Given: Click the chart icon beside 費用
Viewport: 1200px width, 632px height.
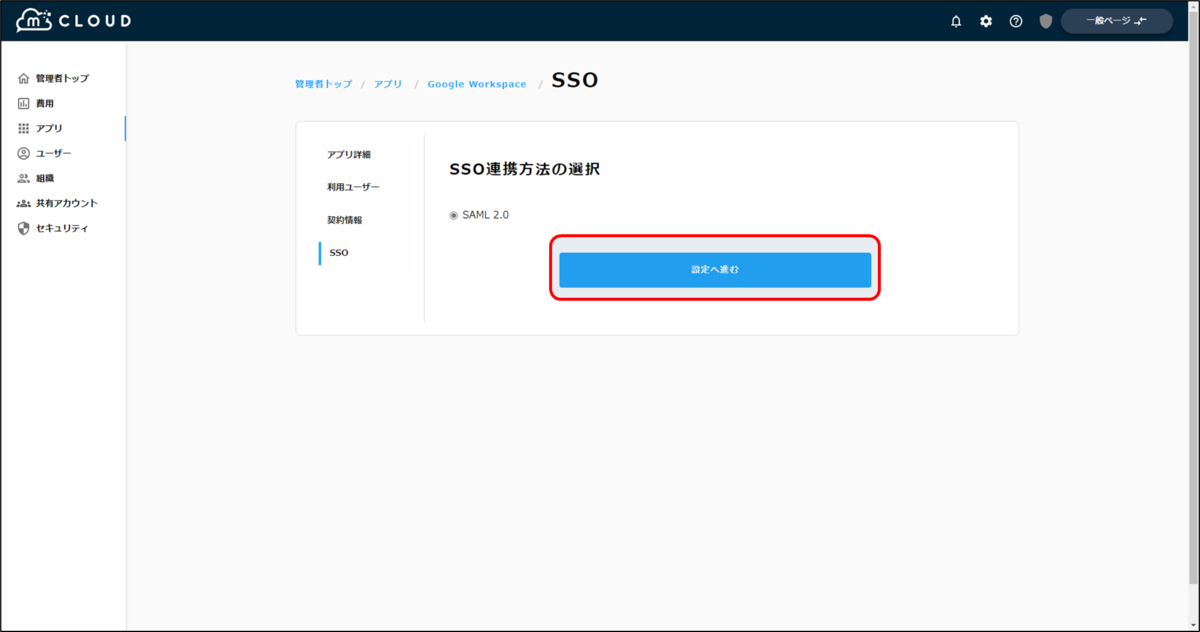Looking at the screenshot, I should (x=24, y=103).
